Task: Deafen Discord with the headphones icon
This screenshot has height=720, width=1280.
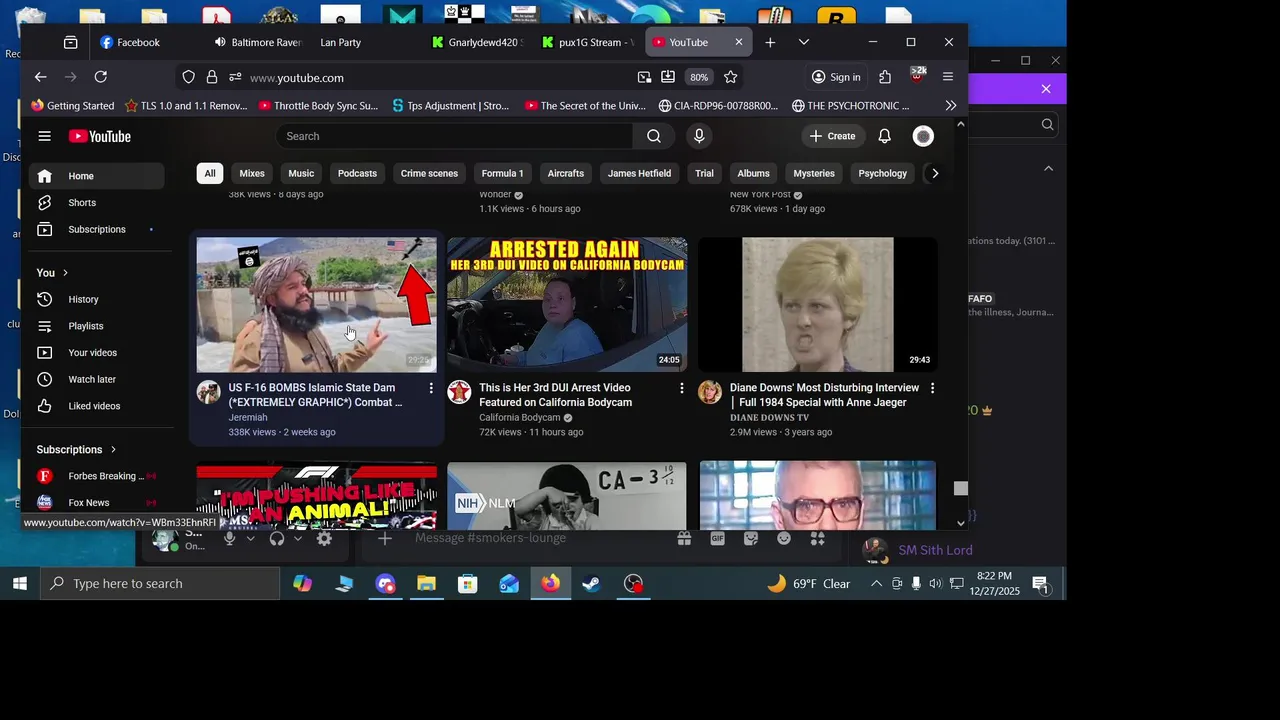Action: point(277,539)
